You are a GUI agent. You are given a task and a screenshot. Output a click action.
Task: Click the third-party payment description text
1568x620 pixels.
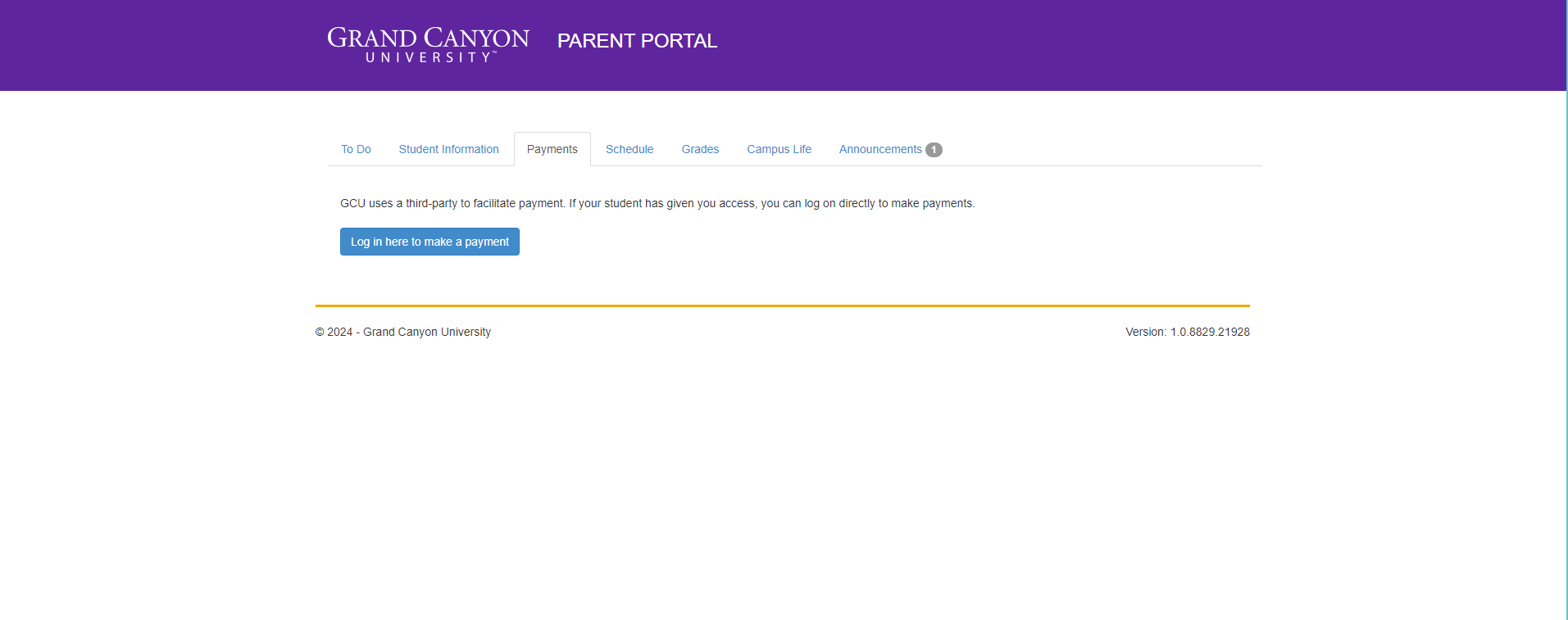(x=657, y=203)
